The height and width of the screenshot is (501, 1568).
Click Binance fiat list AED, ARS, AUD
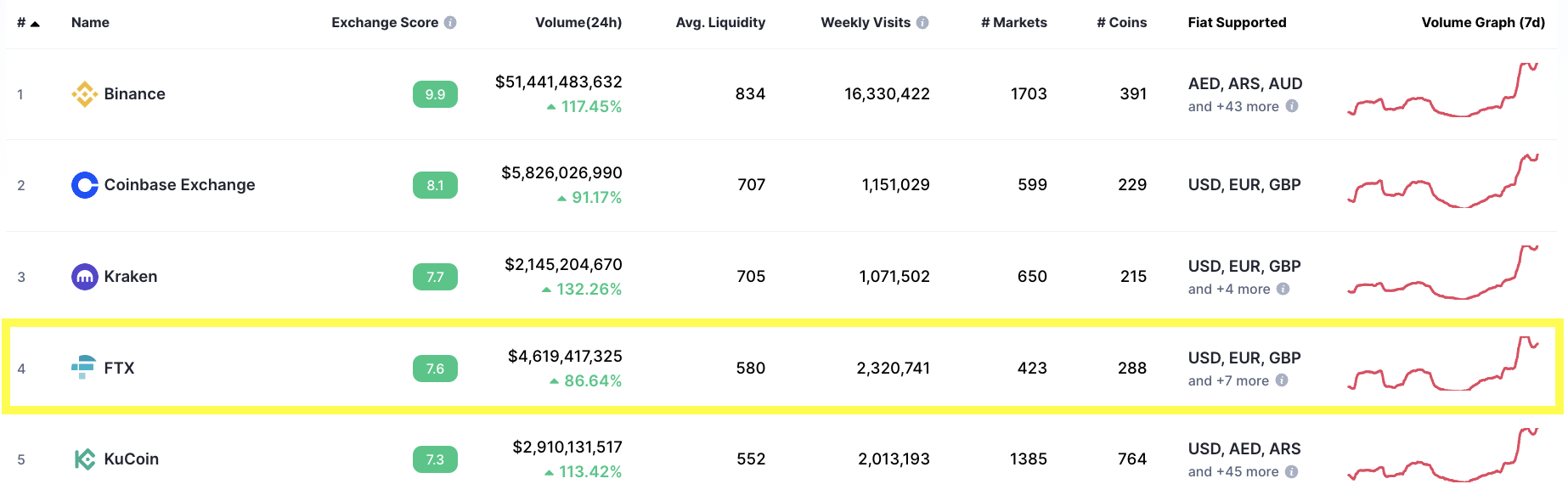[x=1245, y=84]
